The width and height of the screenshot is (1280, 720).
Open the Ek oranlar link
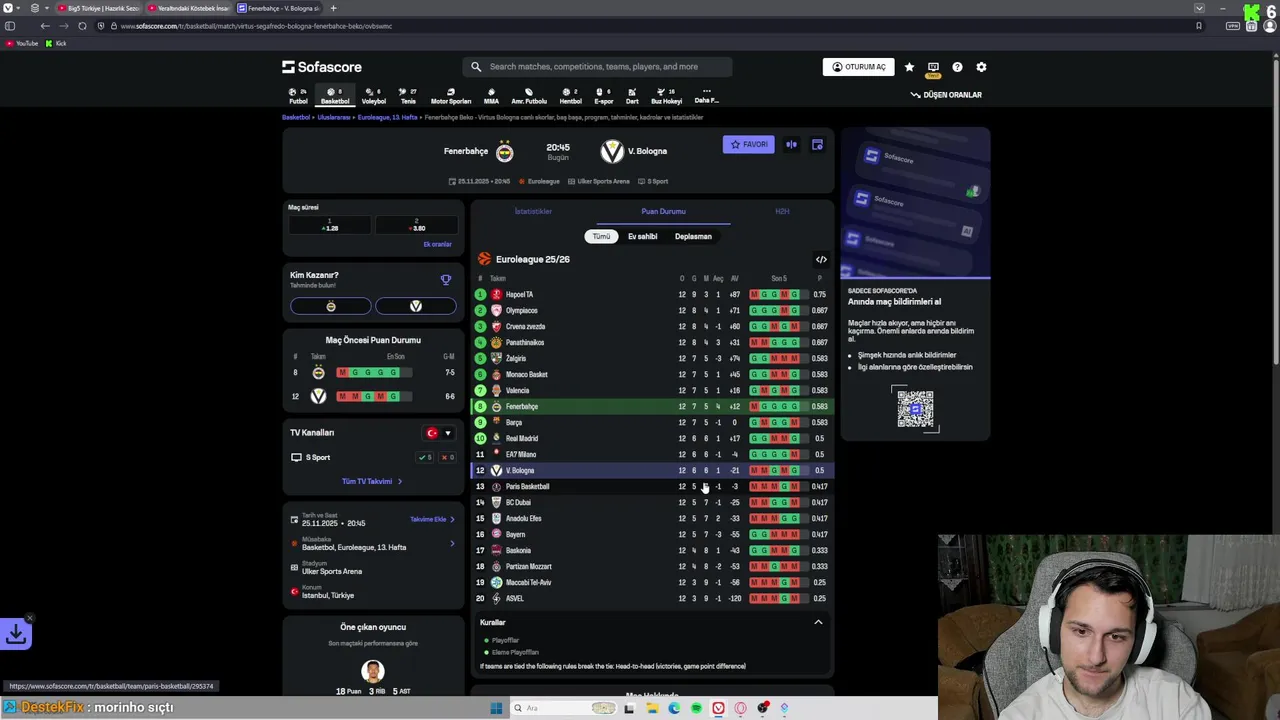tap(437, 244)
